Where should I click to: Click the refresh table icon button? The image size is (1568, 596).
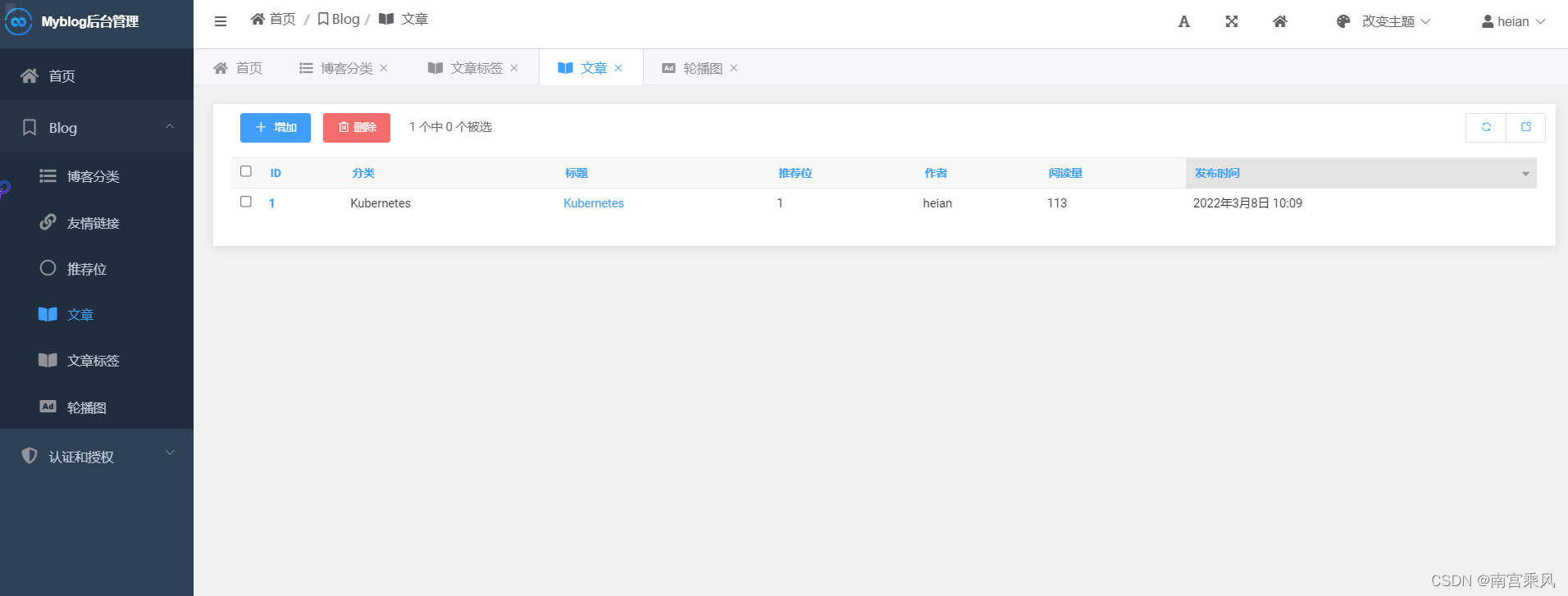click(x=1486, y=127)
